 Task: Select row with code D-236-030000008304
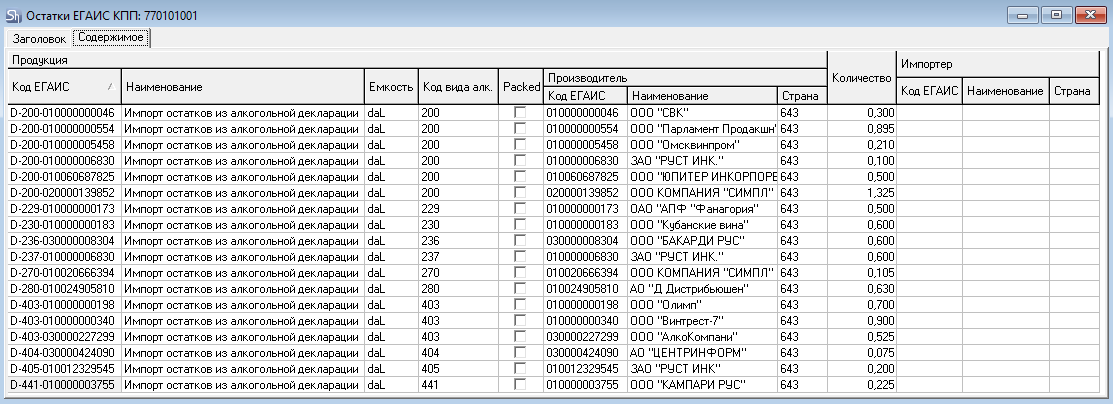click(x=63, y=241)
